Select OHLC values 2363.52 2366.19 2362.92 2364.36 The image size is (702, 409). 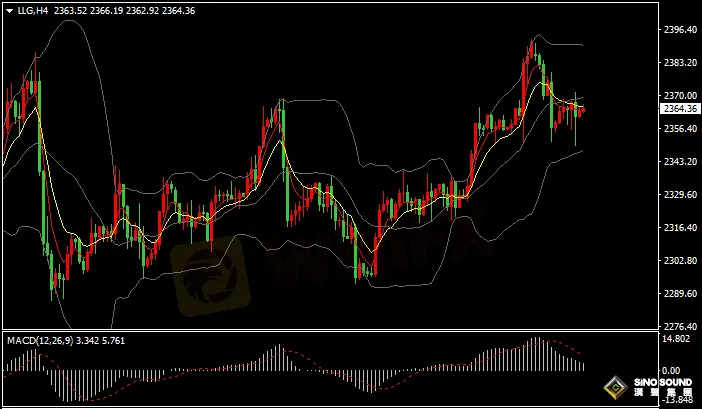coord(124,11)
